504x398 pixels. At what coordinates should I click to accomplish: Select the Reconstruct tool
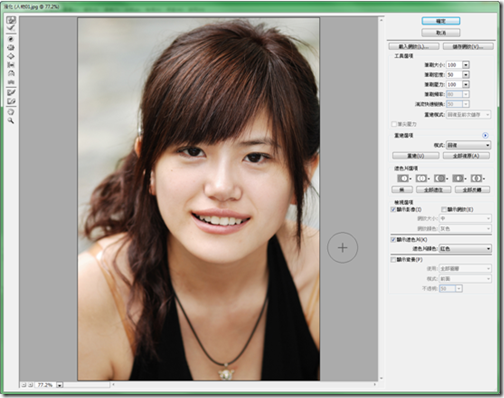tap(11, 29)
